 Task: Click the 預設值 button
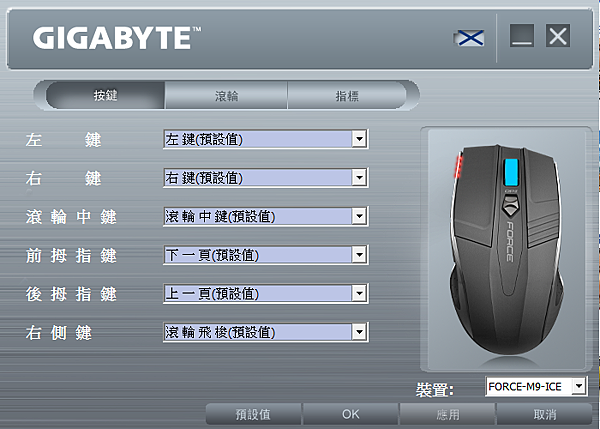(x=253, y=414)
